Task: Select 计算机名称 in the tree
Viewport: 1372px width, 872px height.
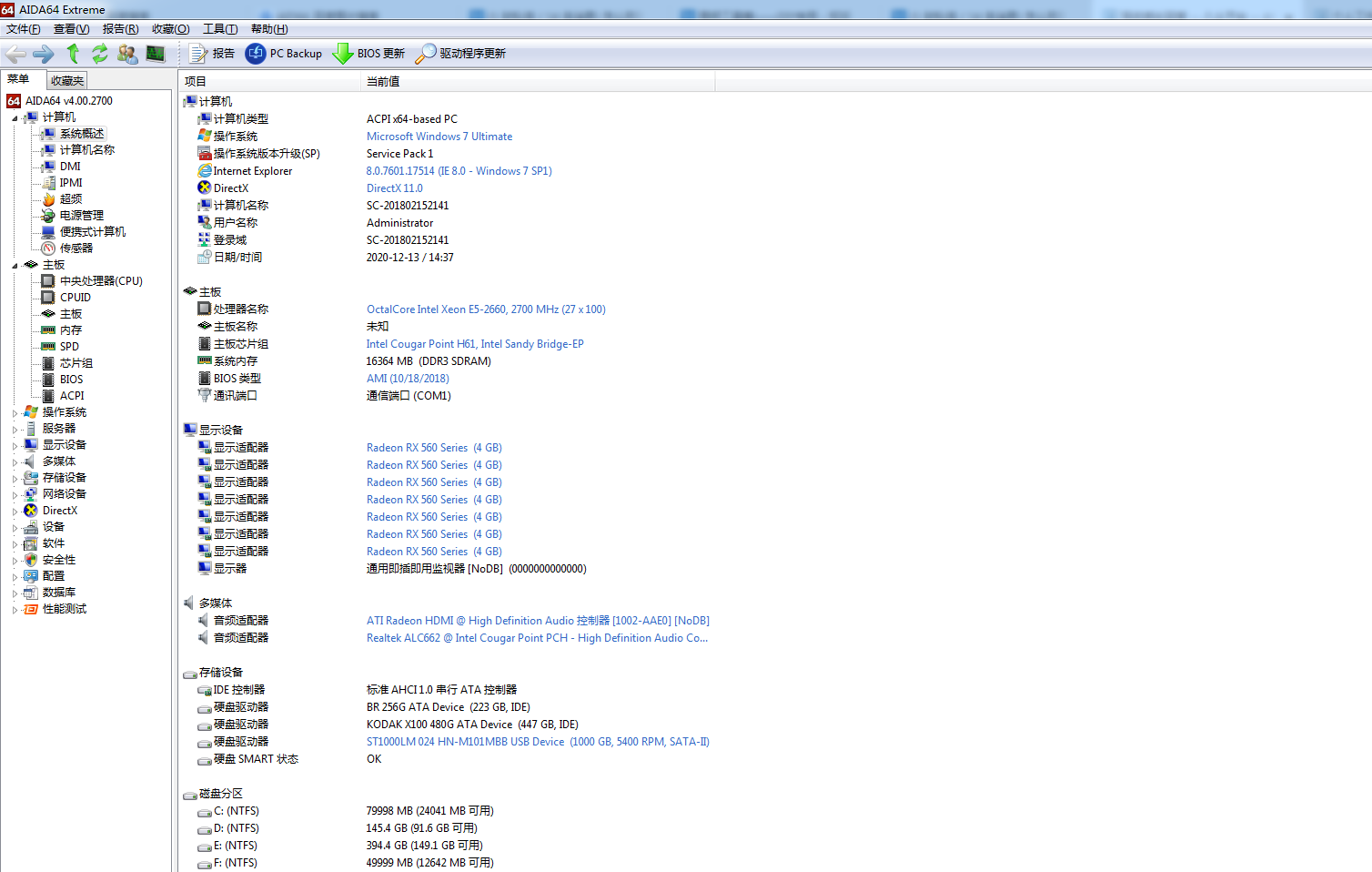Action: [x=87, y=150]
